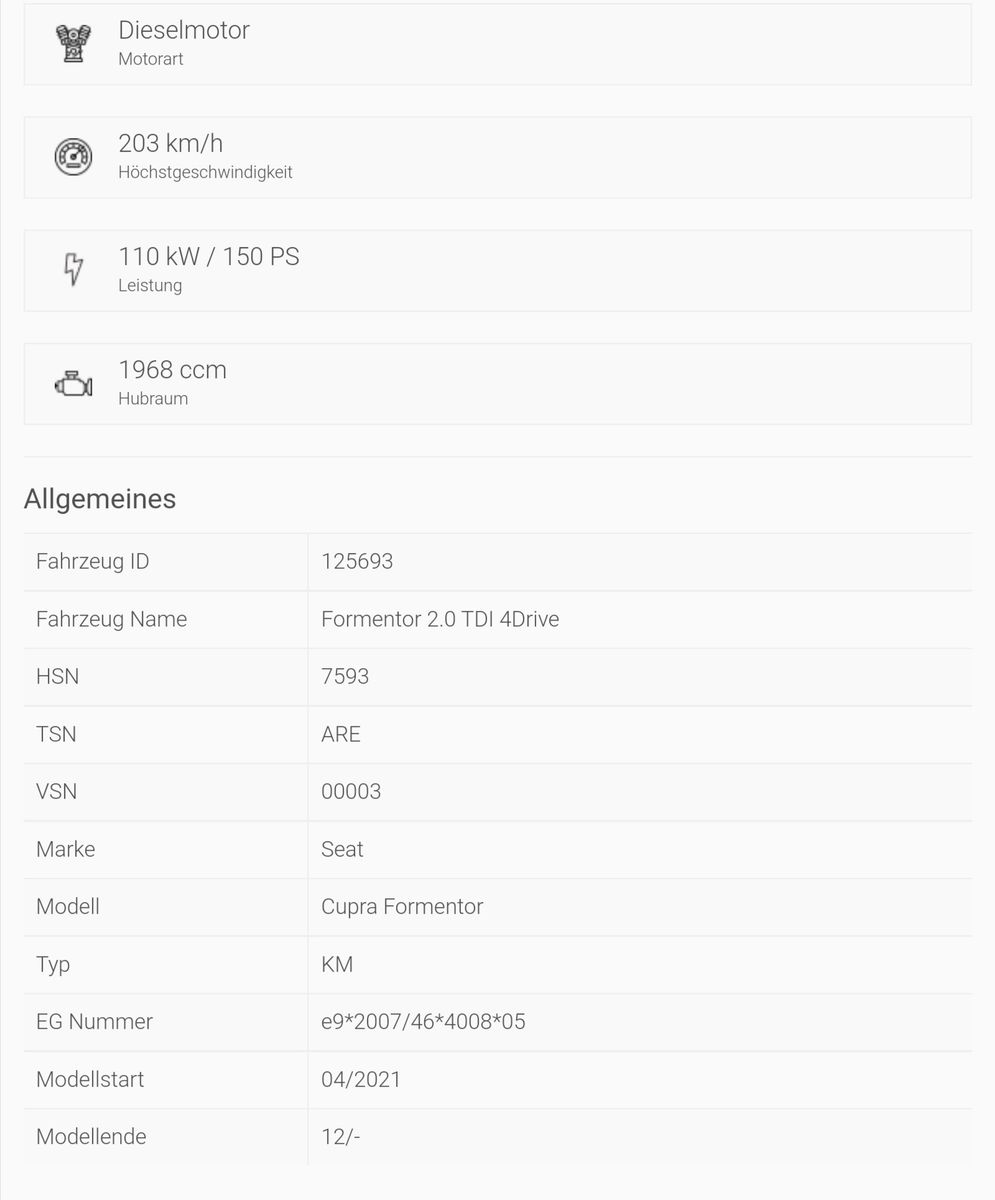Click the speedometer top speed icon

73,156
